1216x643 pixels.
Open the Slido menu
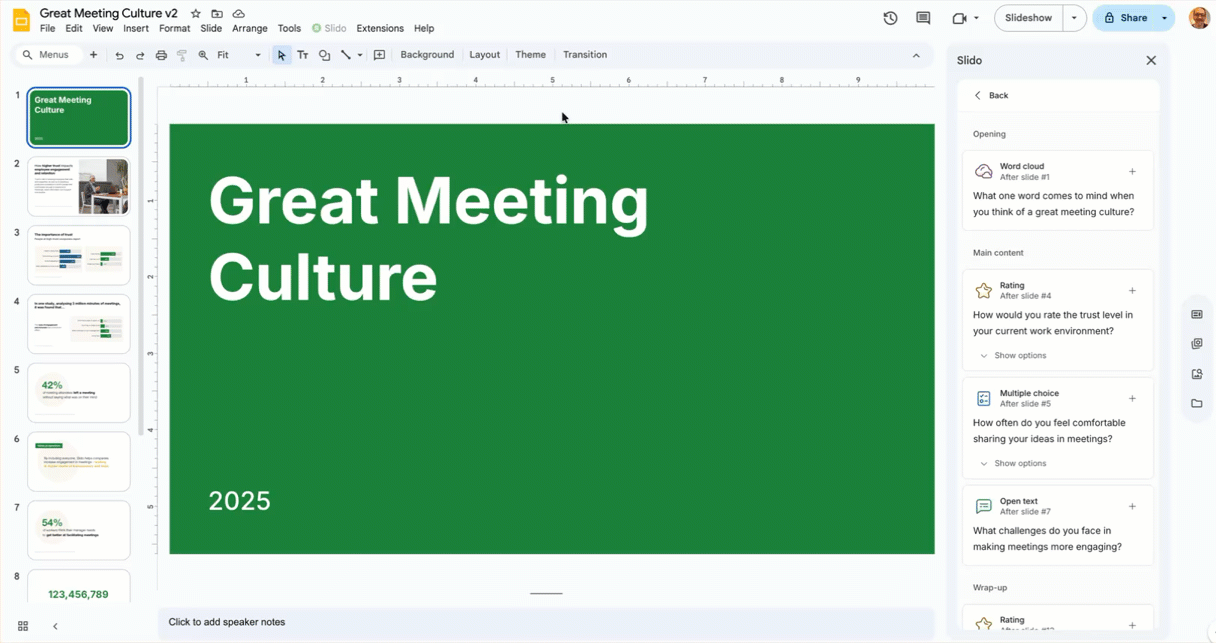[329, 29]
